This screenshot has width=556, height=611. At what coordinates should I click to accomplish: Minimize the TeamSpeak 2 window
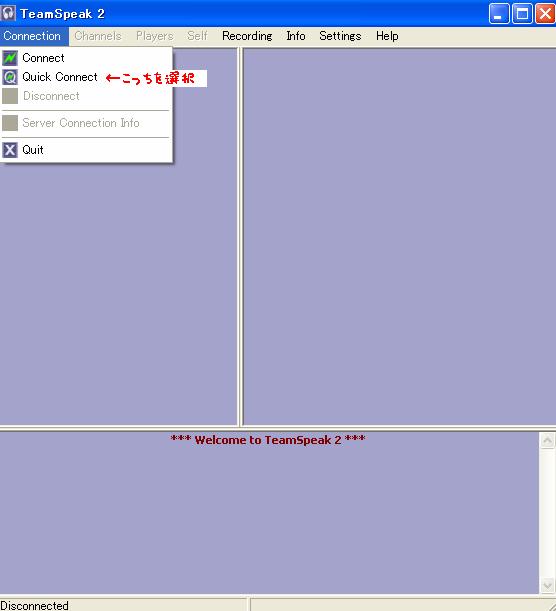[x=499, y=14]
